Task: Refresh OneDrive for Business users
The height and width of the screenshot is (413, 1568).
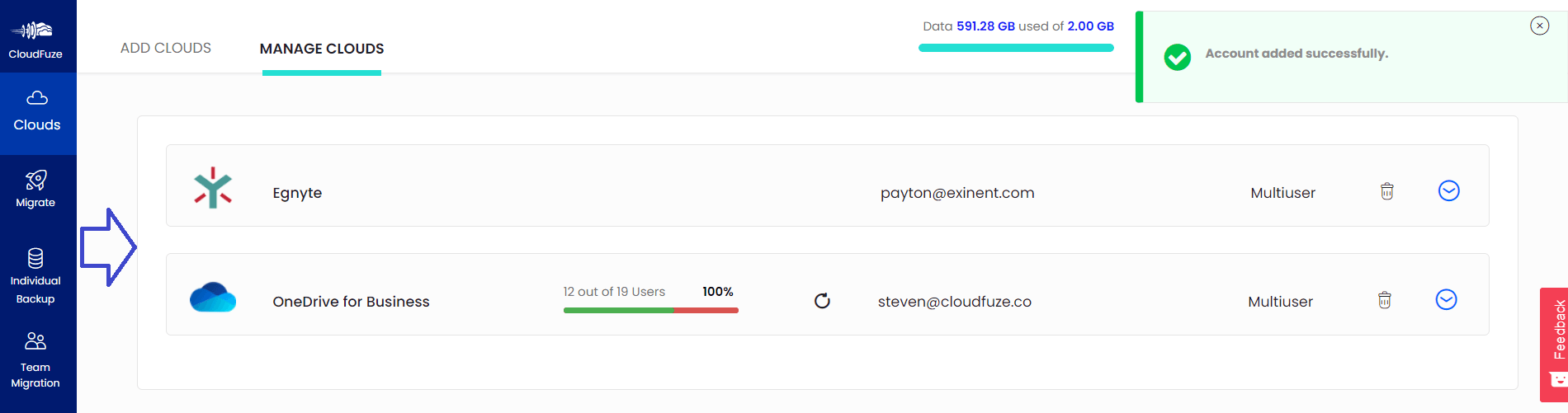Action: 822,301
